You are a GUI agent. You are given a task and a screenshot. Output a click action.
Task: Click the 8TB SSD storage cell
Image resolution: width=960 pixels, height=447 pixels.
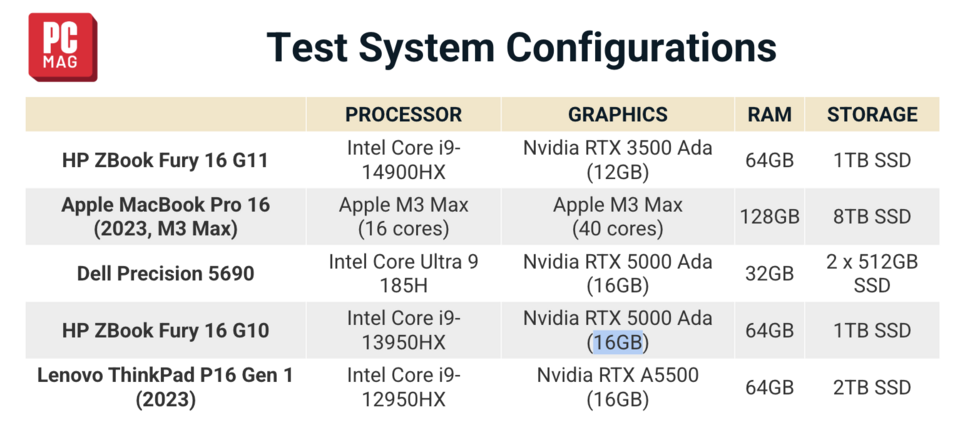(x=871, y=216)
